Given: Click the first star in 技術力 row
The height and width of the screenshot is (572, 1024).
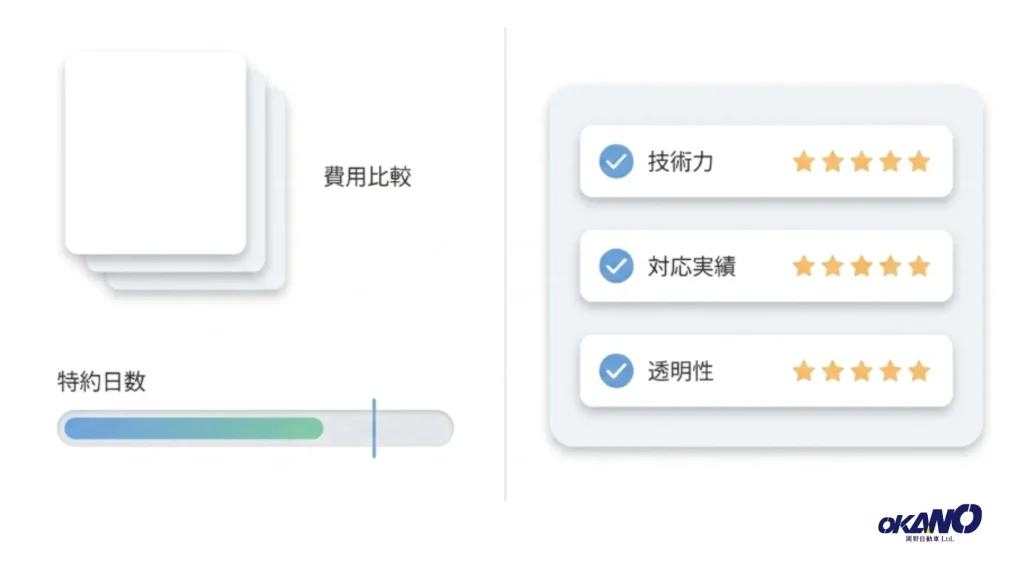Looking at the screenshot, I should click(803, 161).
